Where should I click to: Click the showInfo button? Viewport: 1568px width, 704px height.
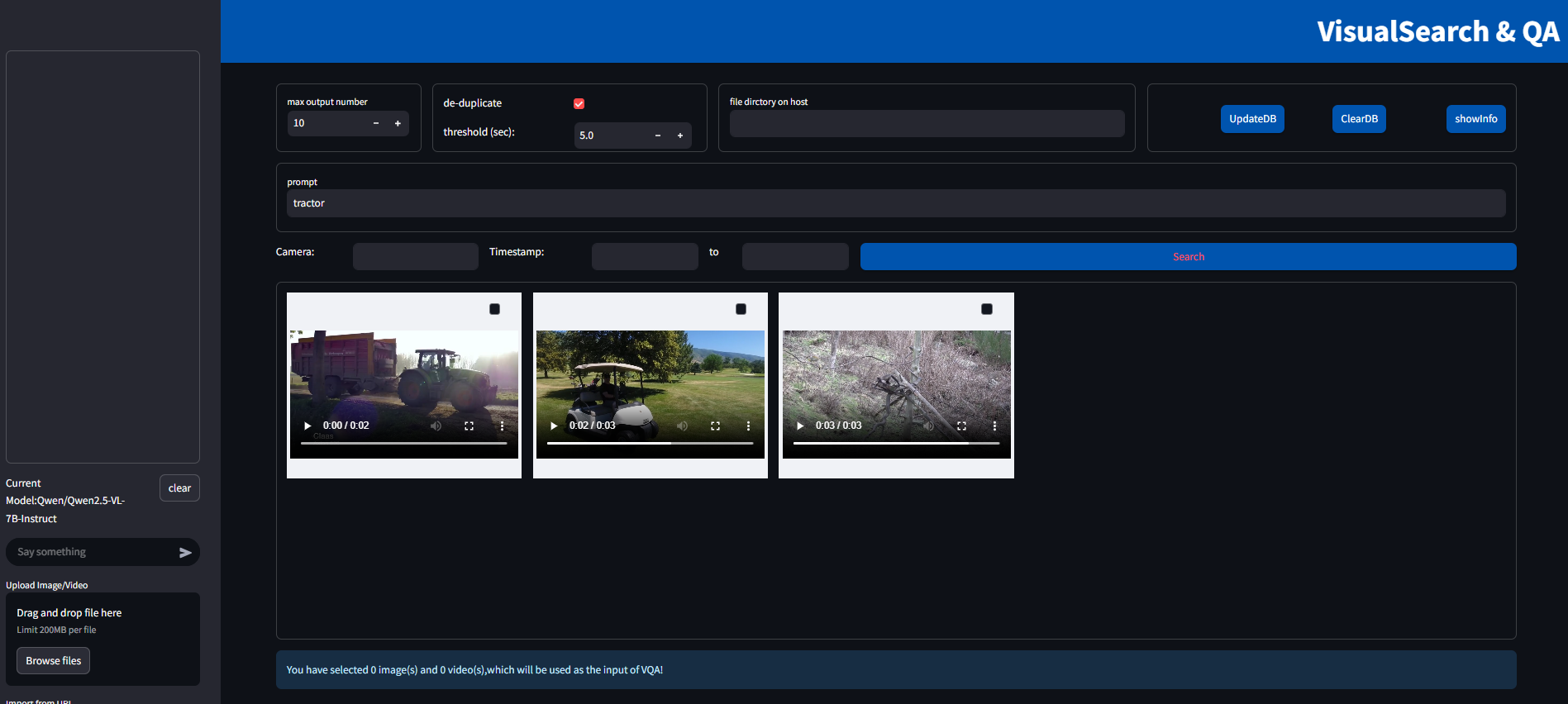[x=1475, y=119]
